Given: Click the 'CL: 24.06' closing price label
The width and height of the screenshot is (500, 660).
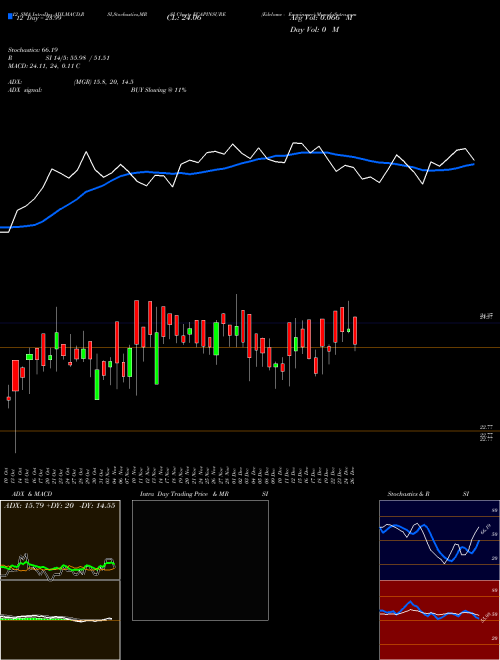Looking at the screenshot, I should 184,18.
